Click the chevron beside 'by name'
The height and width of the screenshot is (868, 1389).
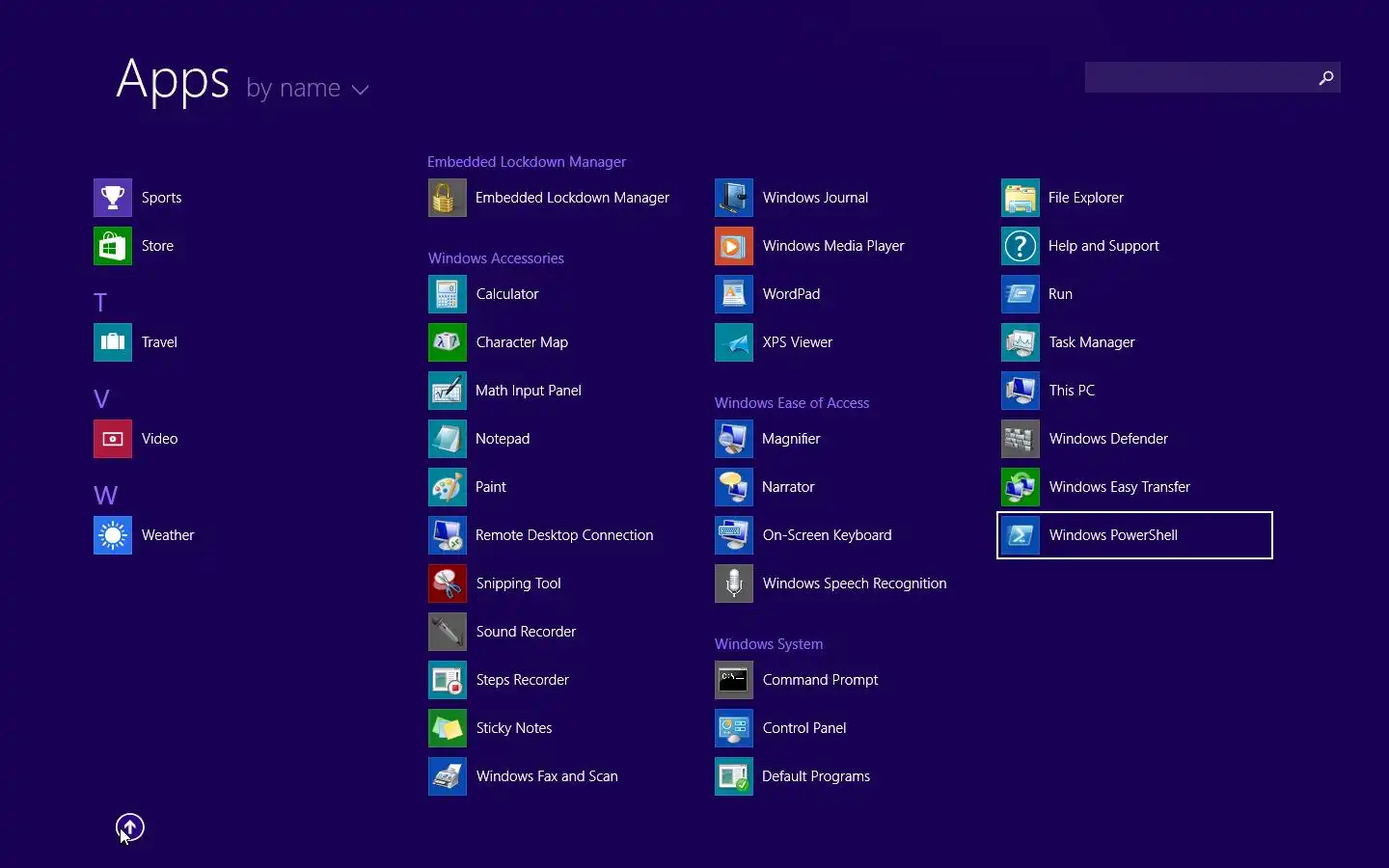click(361, 90)
